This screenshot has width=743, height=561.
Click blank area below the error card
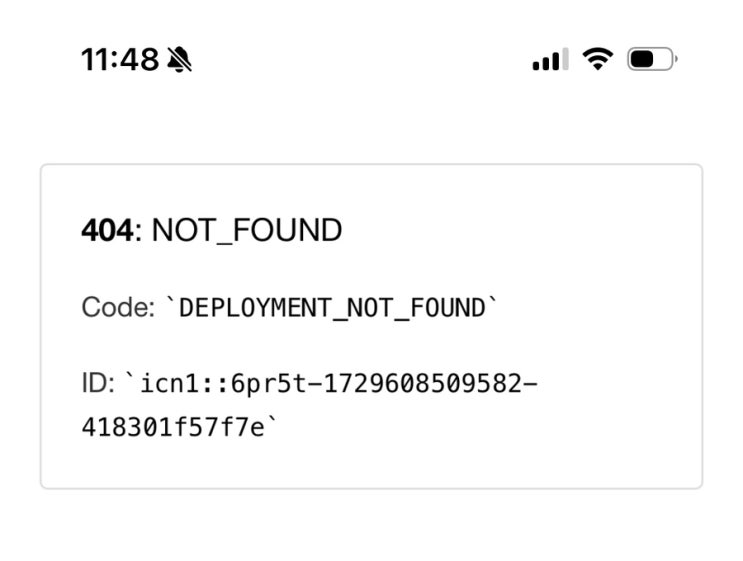pyautogui.click(x=371, y=525)
